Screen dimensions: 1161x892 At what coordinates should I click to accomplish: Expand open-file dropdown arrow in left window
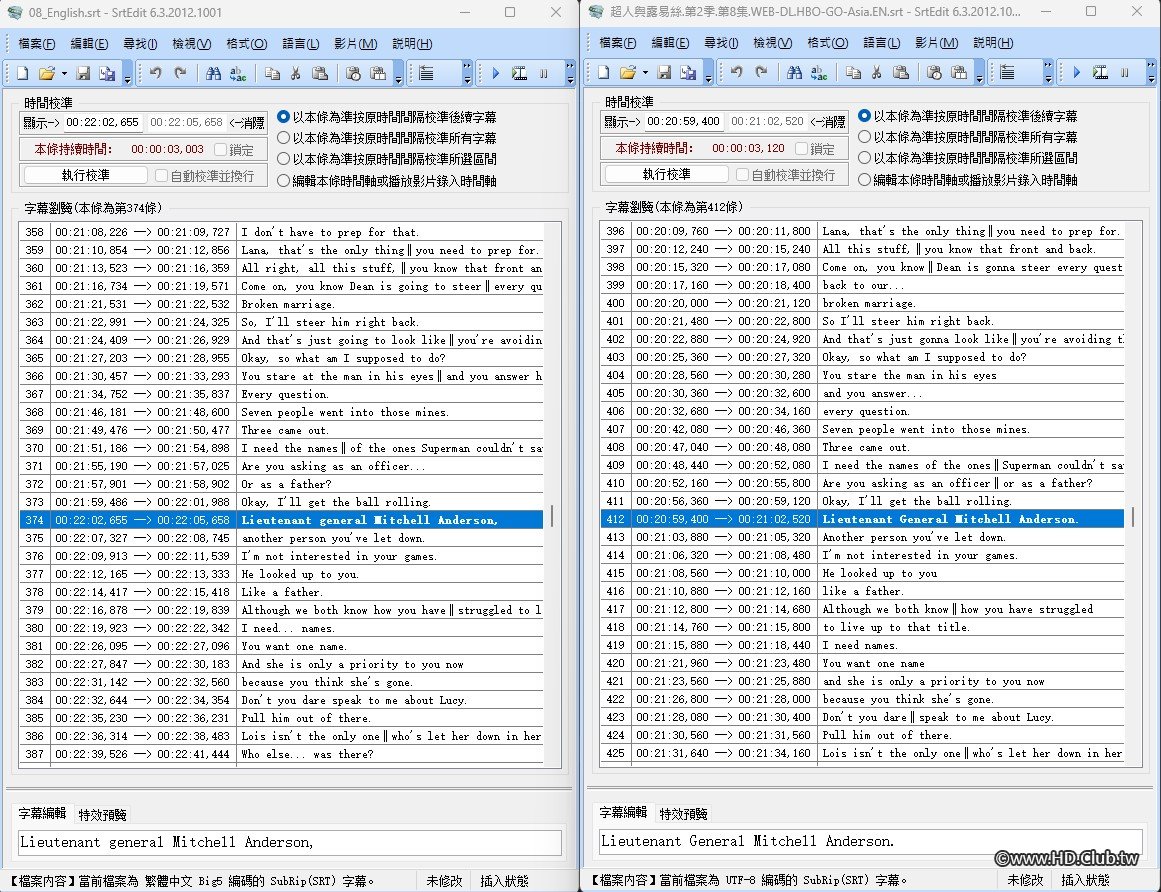(x=64, y=73)
